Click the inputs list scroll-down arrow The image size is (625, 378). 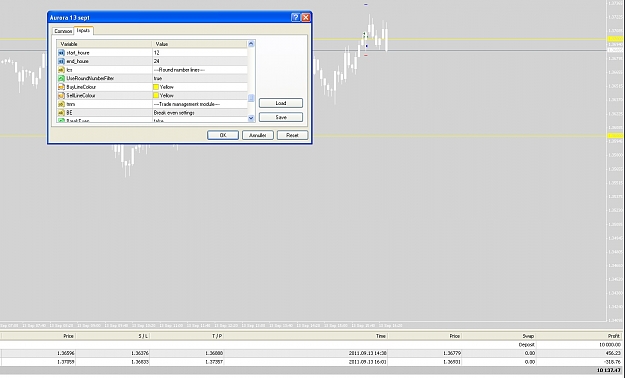coord(251,118)
